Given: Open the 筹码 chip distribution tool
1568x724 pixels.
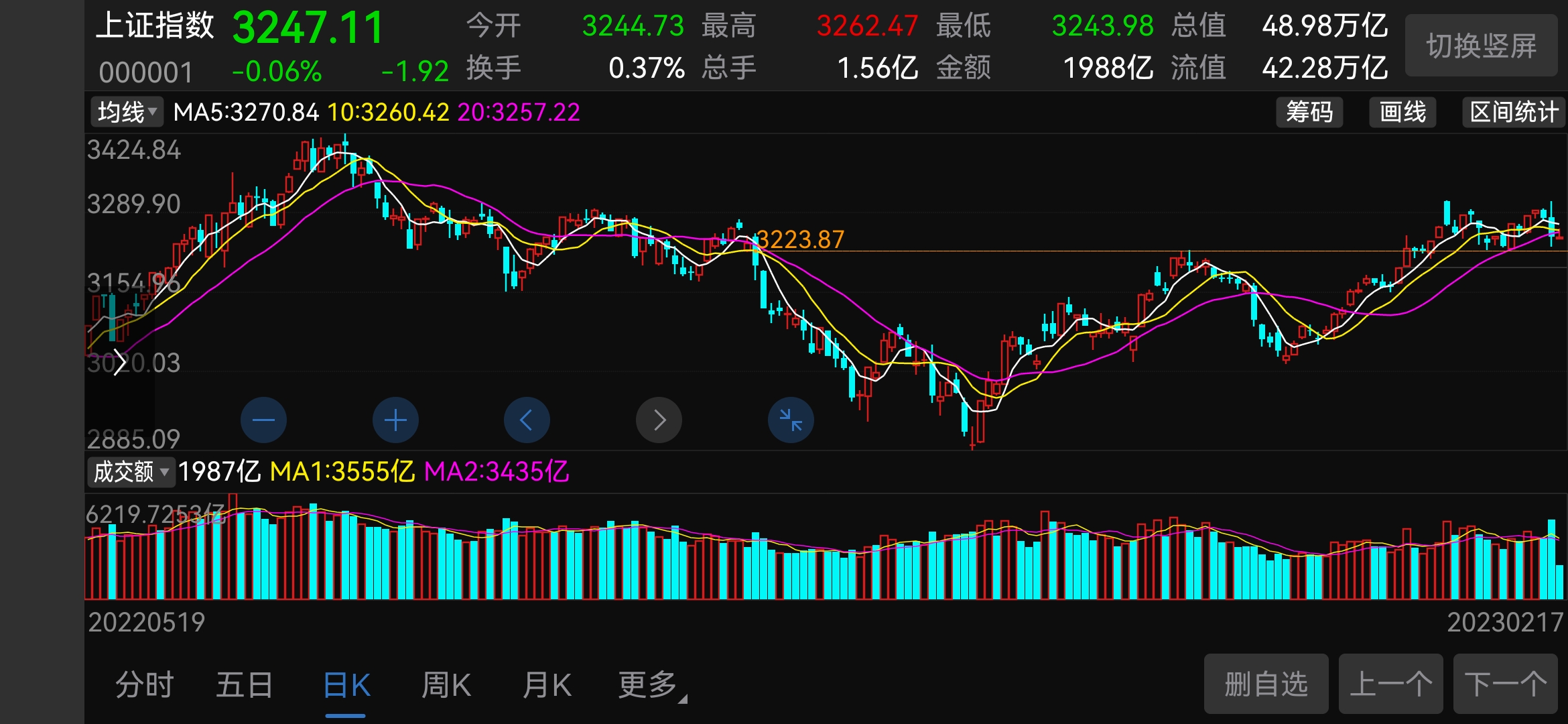Looking at the screenshot, I should tap(1309, 112).
